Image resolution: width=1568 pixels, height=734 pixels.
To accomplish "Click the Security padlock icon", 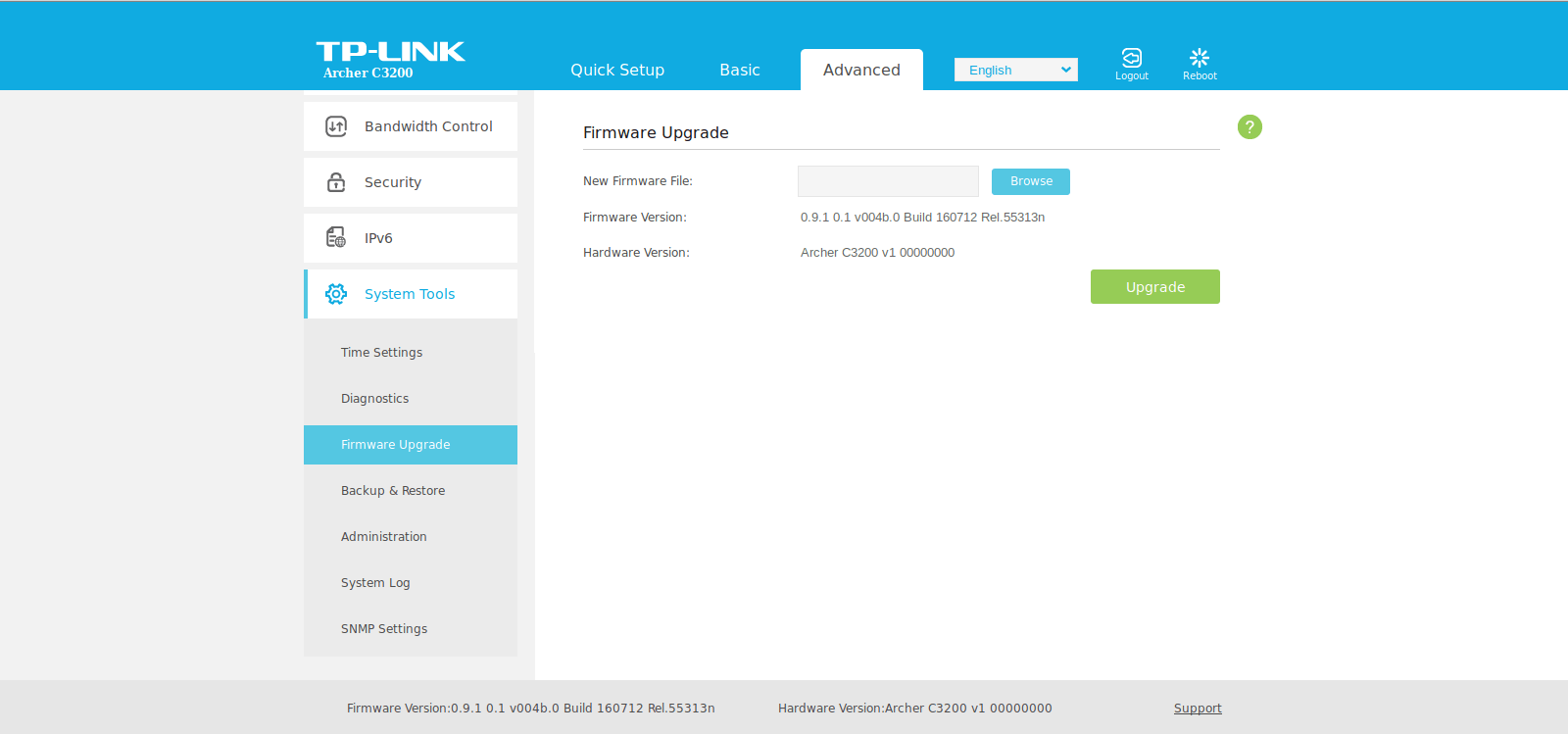I will click(x=336, y=182).
